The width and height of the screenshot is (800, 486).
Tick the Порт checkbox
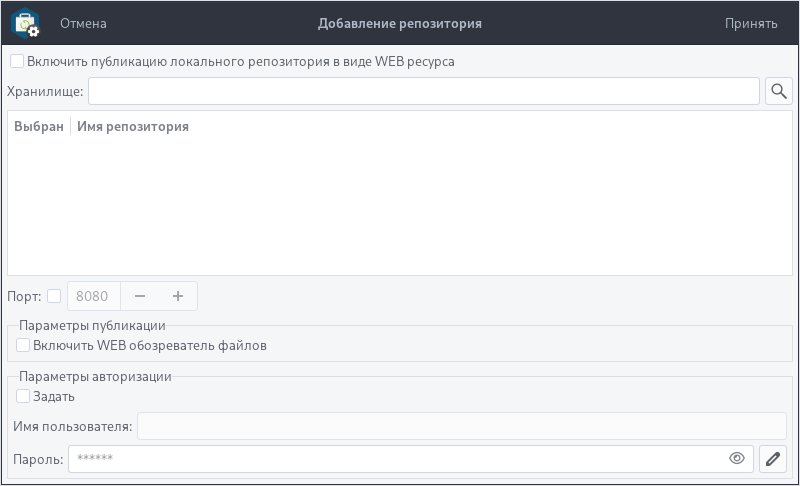point(54,296)
